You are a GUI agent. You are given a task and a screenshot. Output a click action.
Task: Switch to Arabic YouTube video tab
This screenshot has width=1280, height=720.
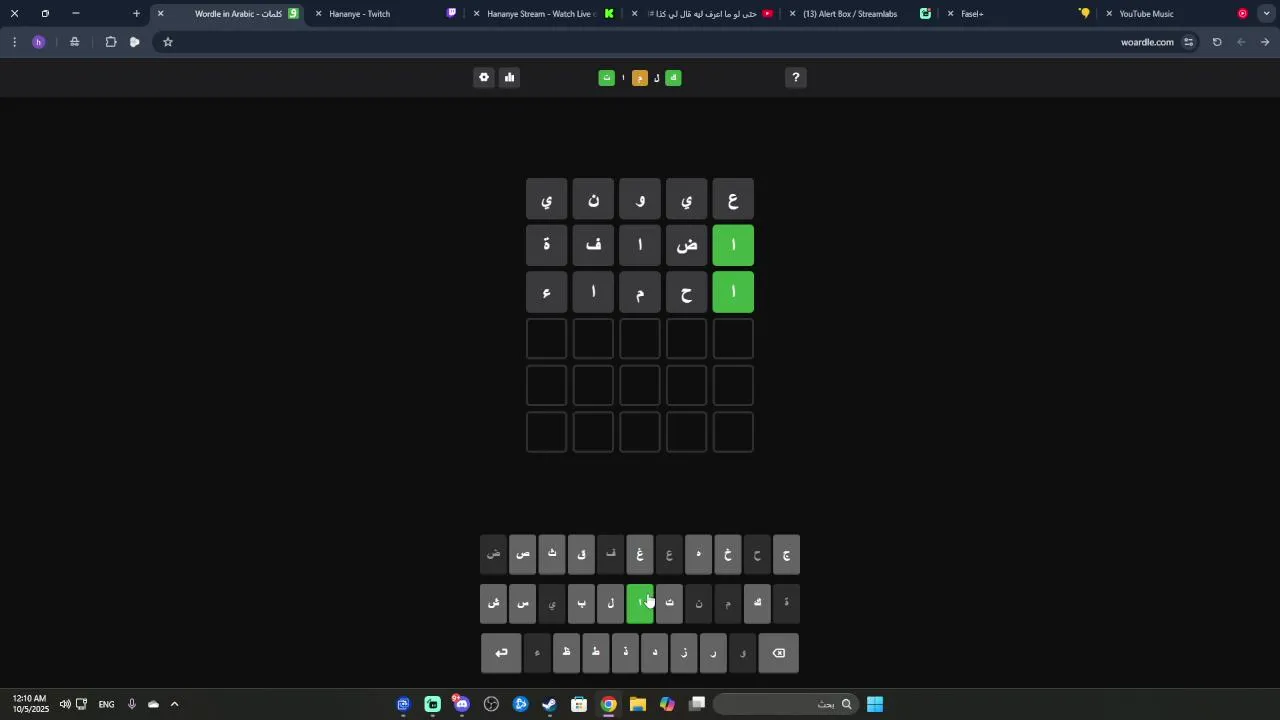pyautogui.click(x=703, y=14)
